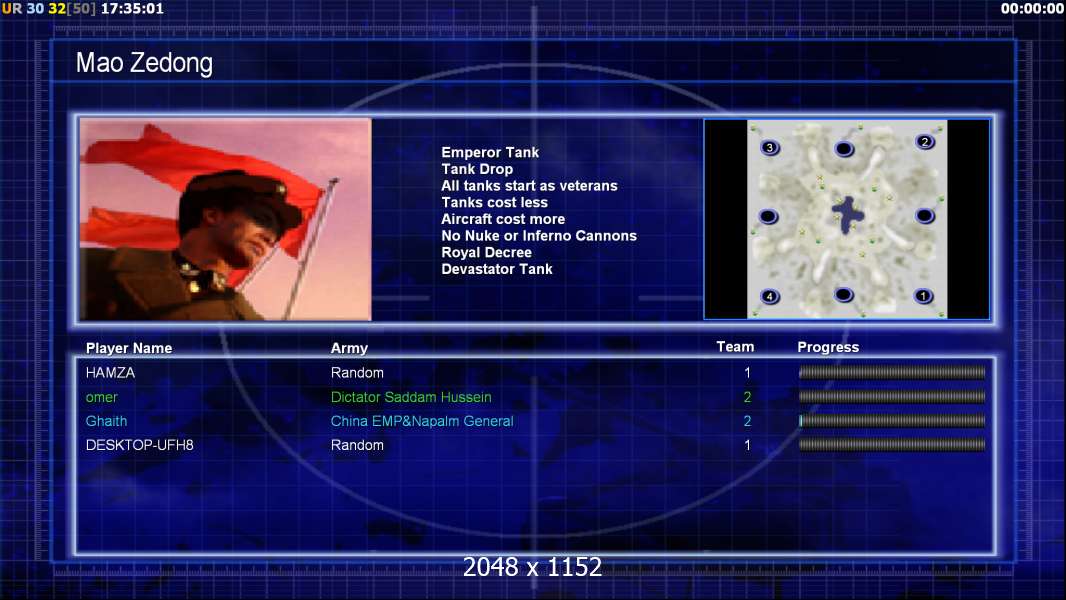The image size is (1066, 600).
Task: Click start position 2 marker on the map
Action: coord(925,142)
